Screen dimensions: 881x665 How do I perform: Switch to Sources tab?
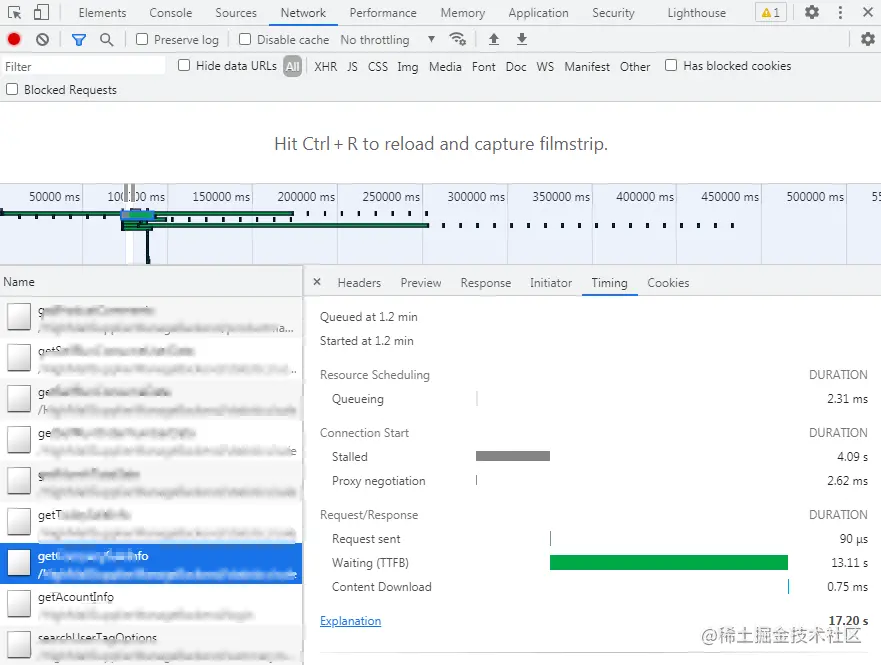click(x=236, y=12)
